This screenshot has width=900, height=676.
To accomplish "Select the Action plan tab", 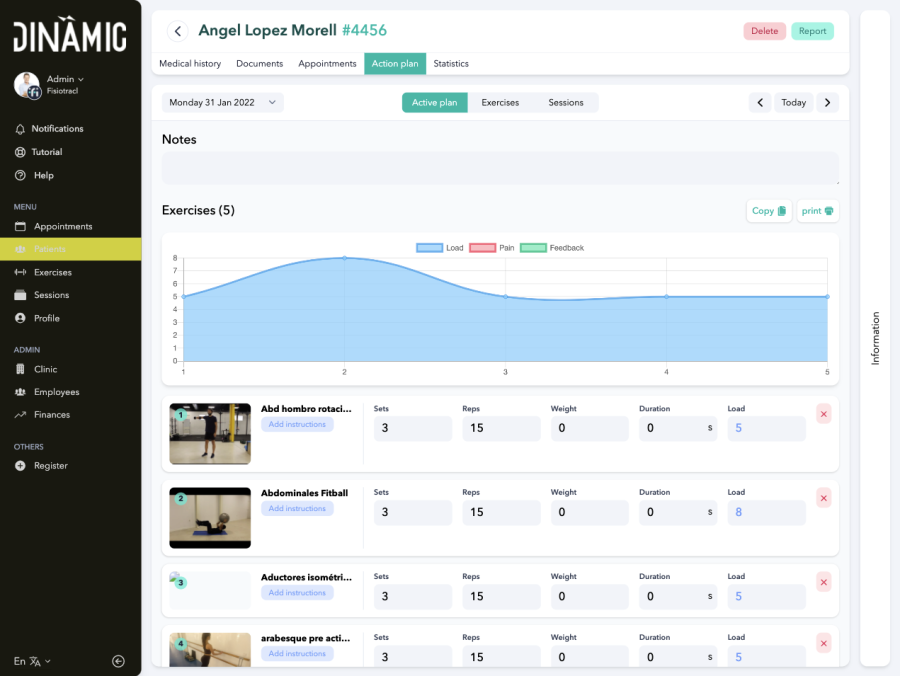I will click(x=395, y=64).
